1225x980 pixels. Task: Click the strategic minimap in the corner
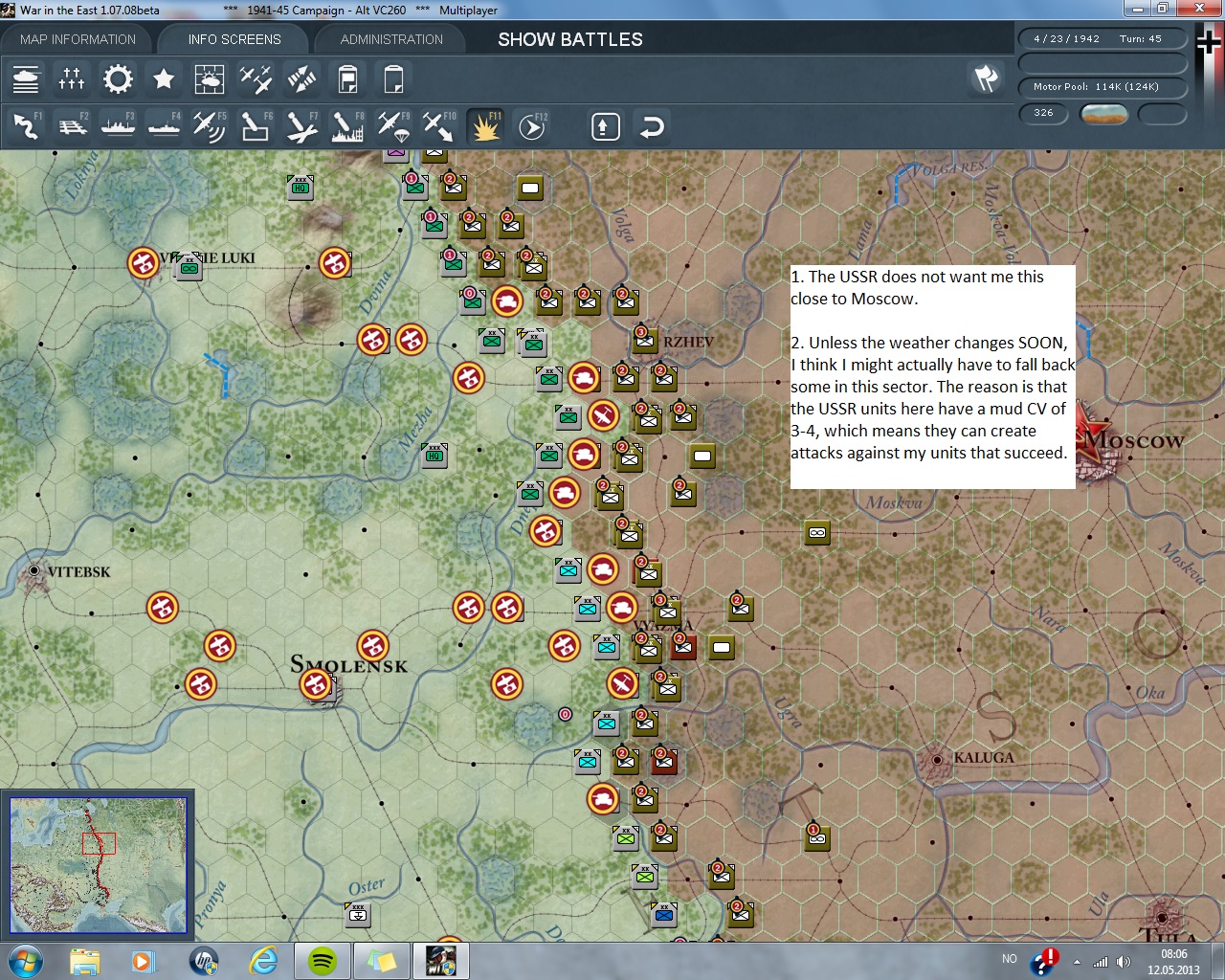[98, 864]
